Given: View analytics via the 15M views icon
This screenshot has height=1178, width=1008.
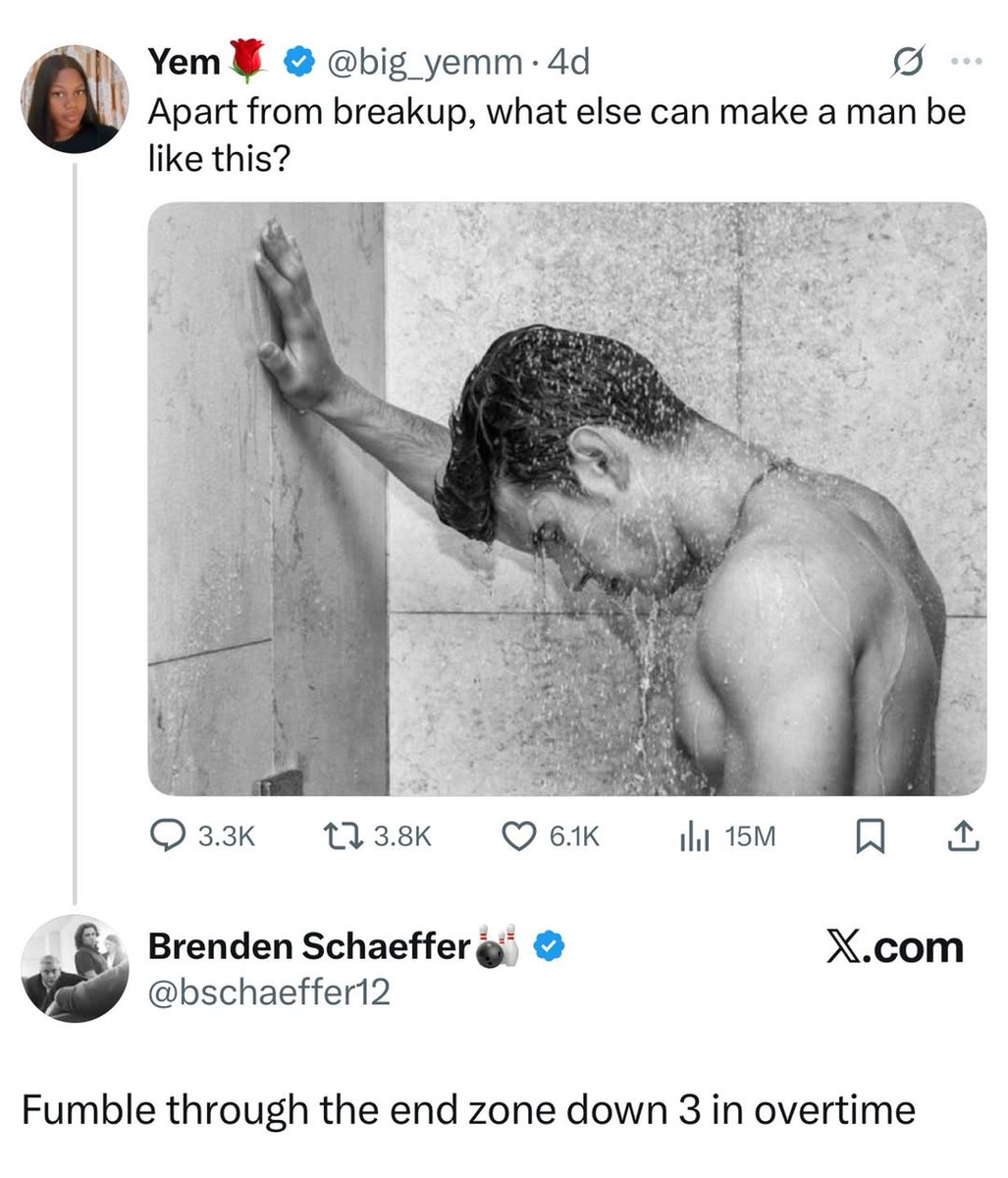Looking at the screenshot, I should [x=692, y=835].
